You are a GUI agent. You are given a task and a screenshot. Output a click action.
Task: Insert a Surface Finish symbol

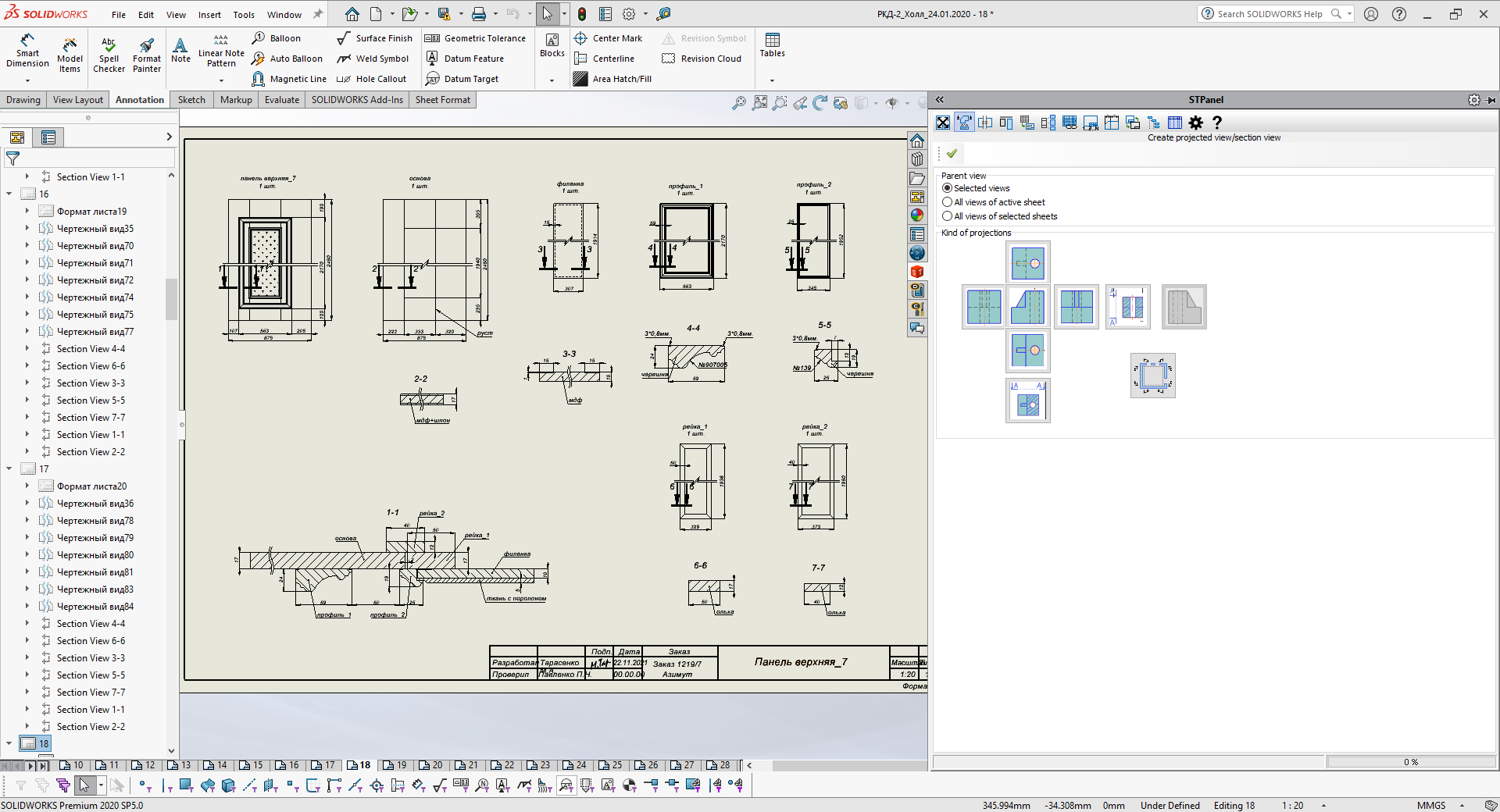[374, 38]
